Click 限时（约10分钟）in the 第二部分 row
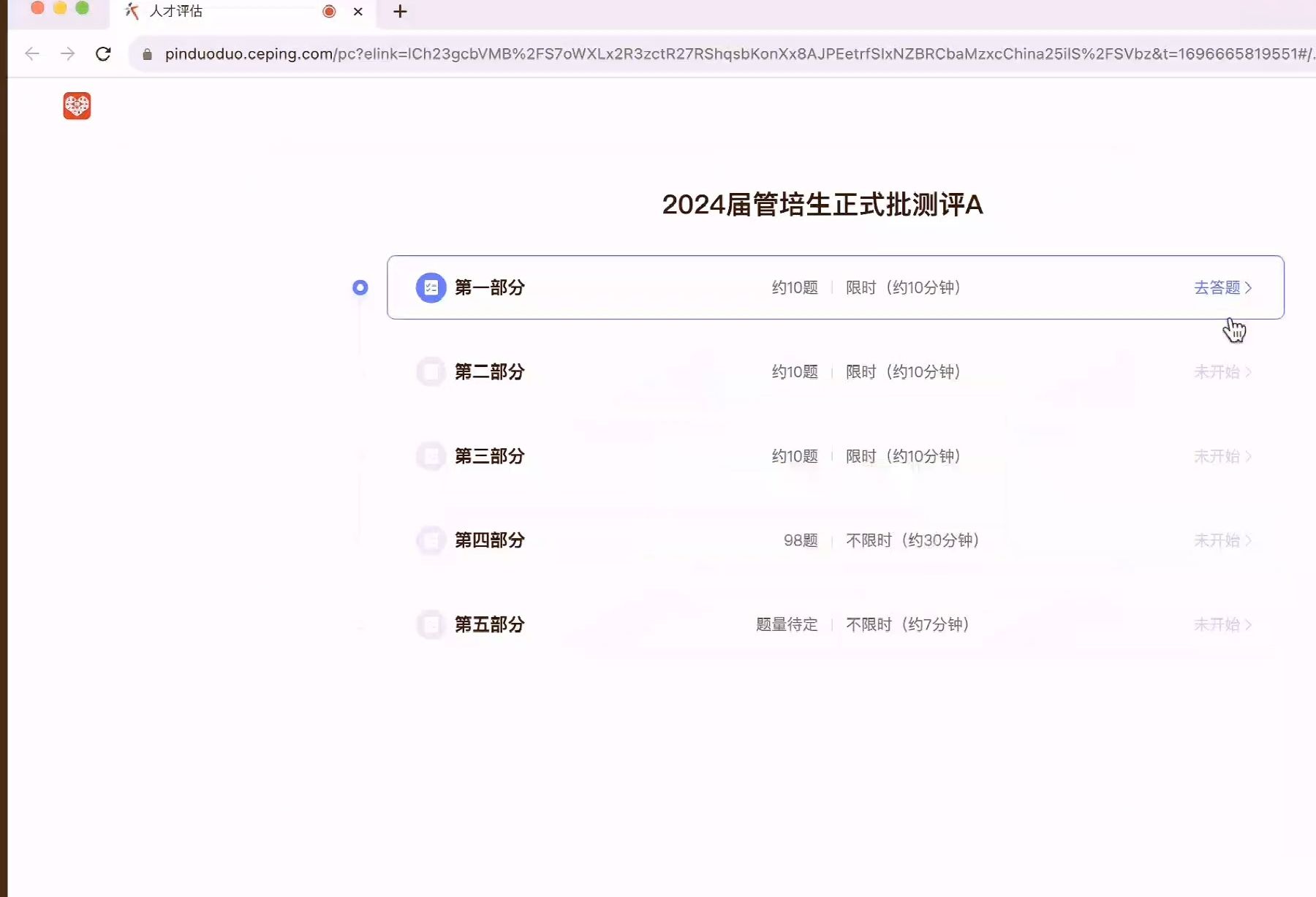This screenshot has height=897, width=1316. tap(903, 372)
